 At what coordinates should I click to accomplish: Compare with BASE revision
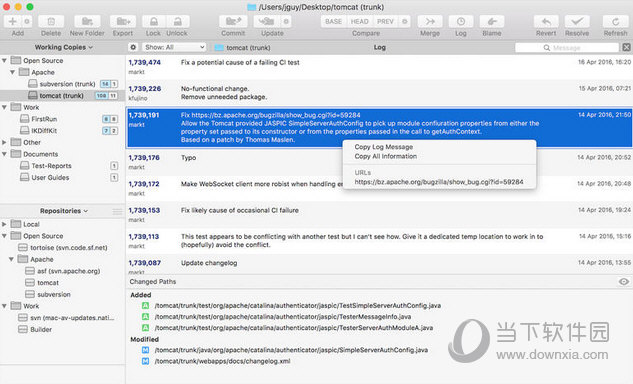point(333,21)
